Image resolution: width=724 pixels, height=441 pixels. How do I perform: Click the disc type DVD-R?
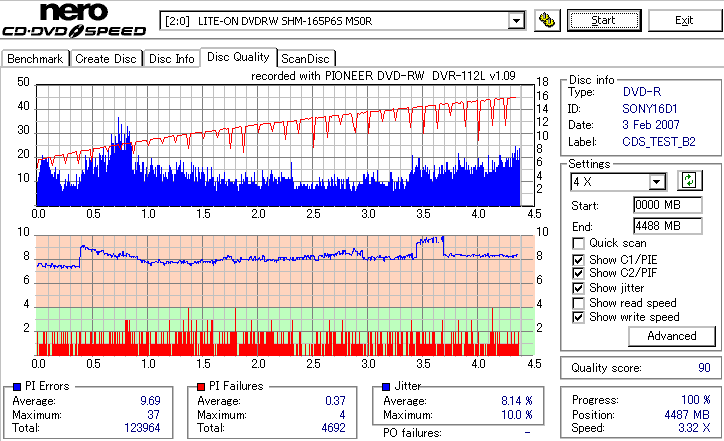point(642,92)
